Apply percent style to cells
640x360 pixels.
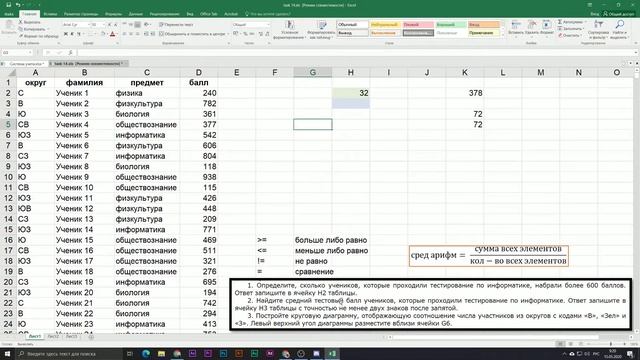click(x=246, y=34)
